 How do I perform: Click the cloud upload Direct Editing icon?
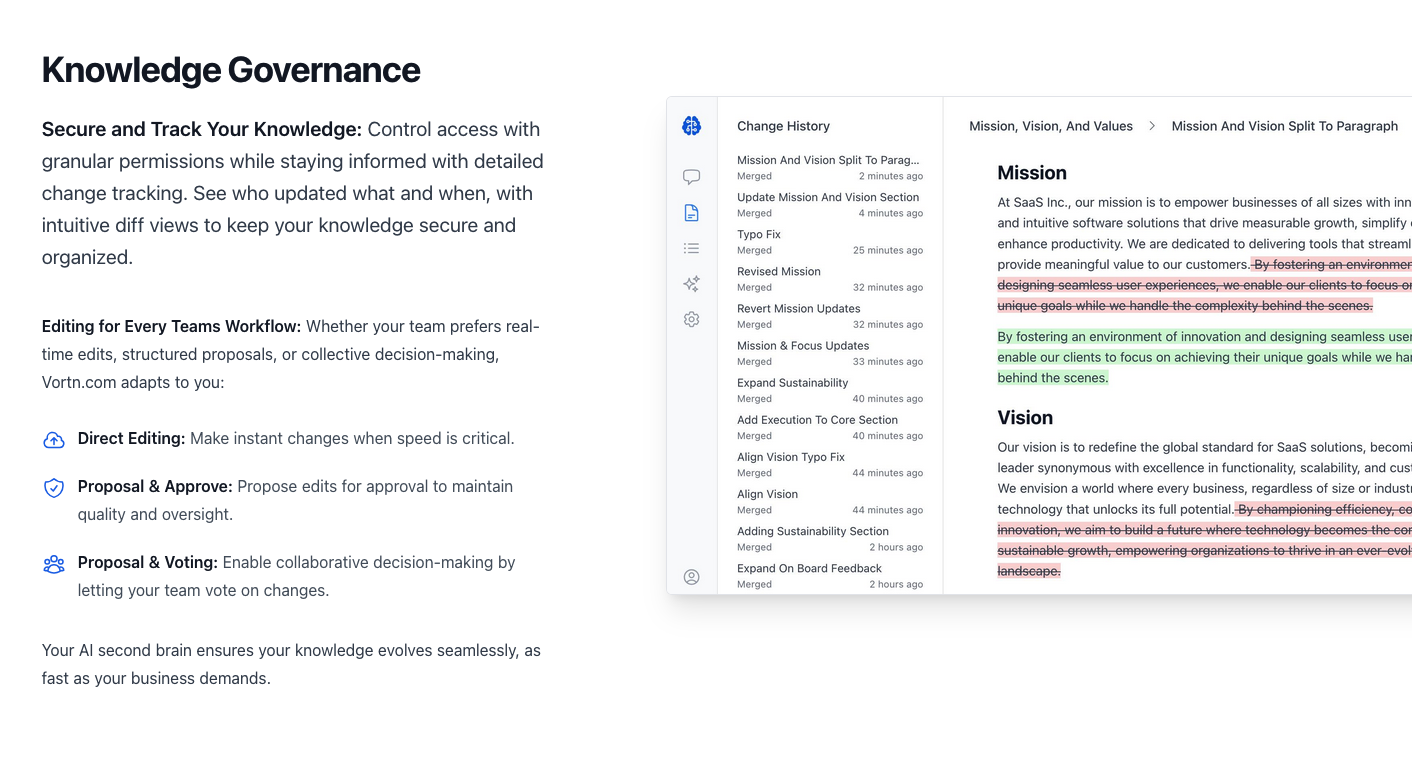[x=54, y=440]
